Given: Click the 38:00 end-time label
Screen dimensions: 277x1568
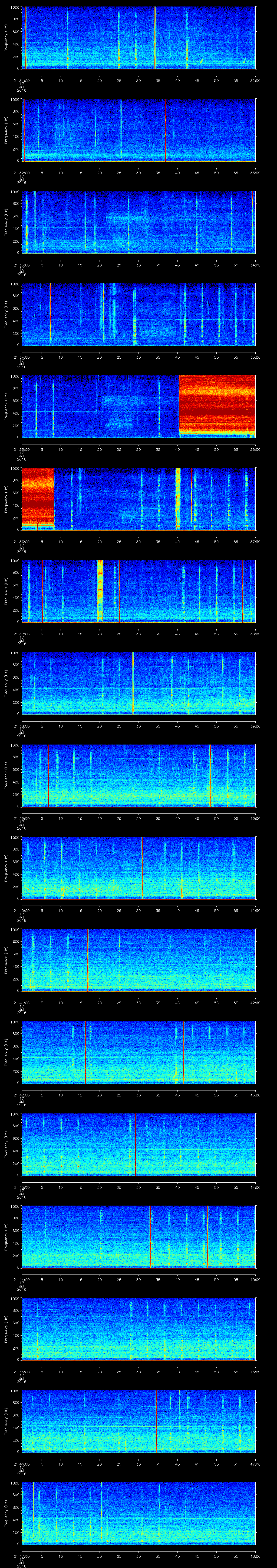Looking at the screenshot, I should click(255, 634).
